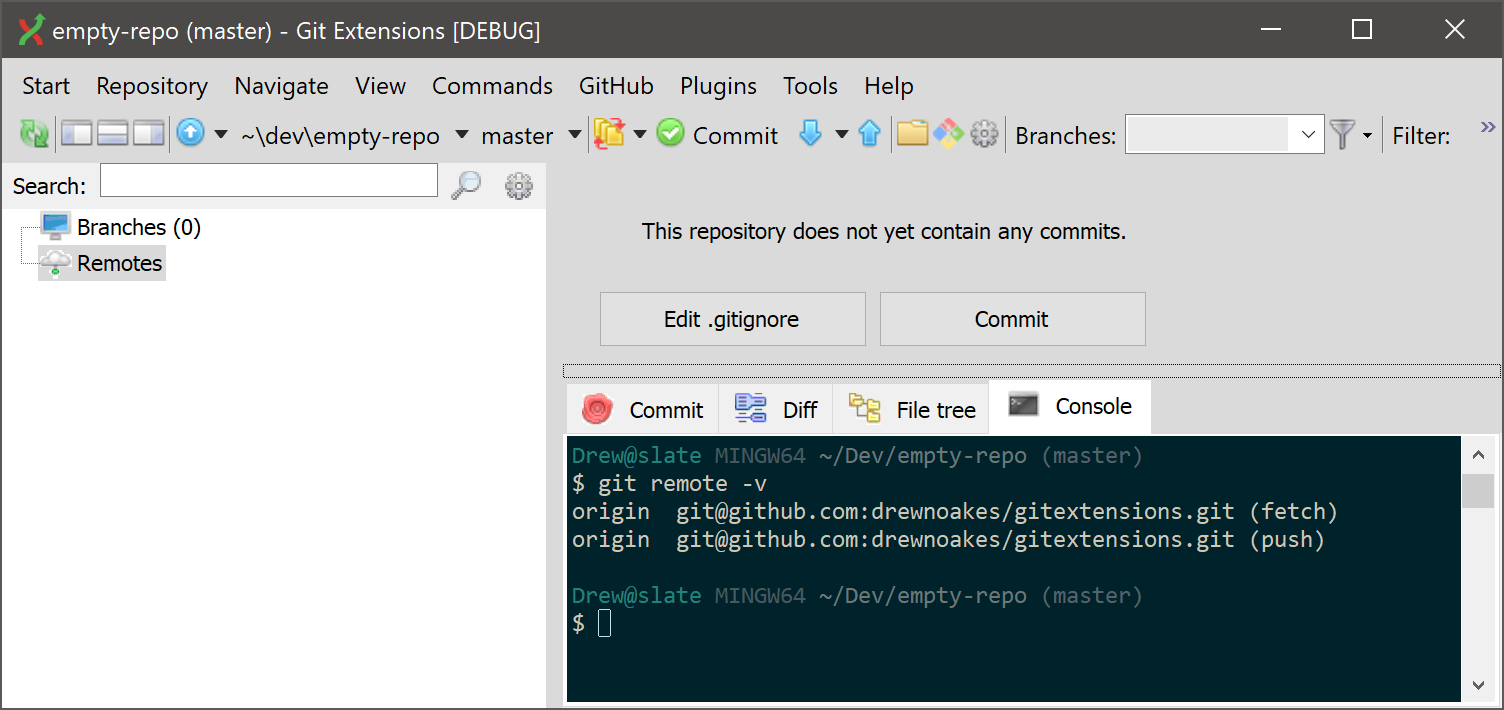This screenshot has height=710, width=1504.
Task: Open the master branch dropdown
Action: pyautogui.click(x=574, y=134)
